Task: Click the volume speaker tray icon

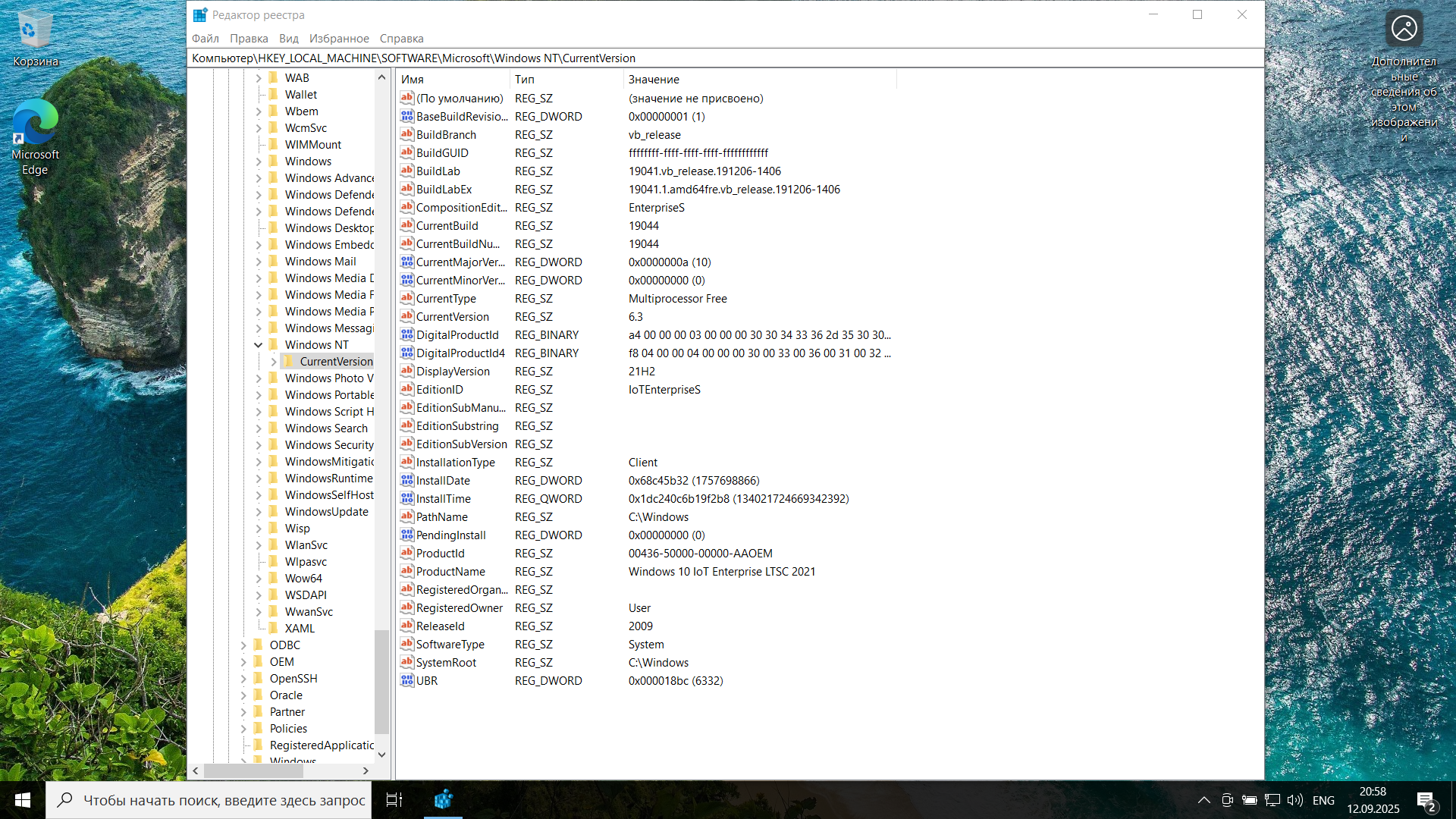Action: pos(1294,800)
